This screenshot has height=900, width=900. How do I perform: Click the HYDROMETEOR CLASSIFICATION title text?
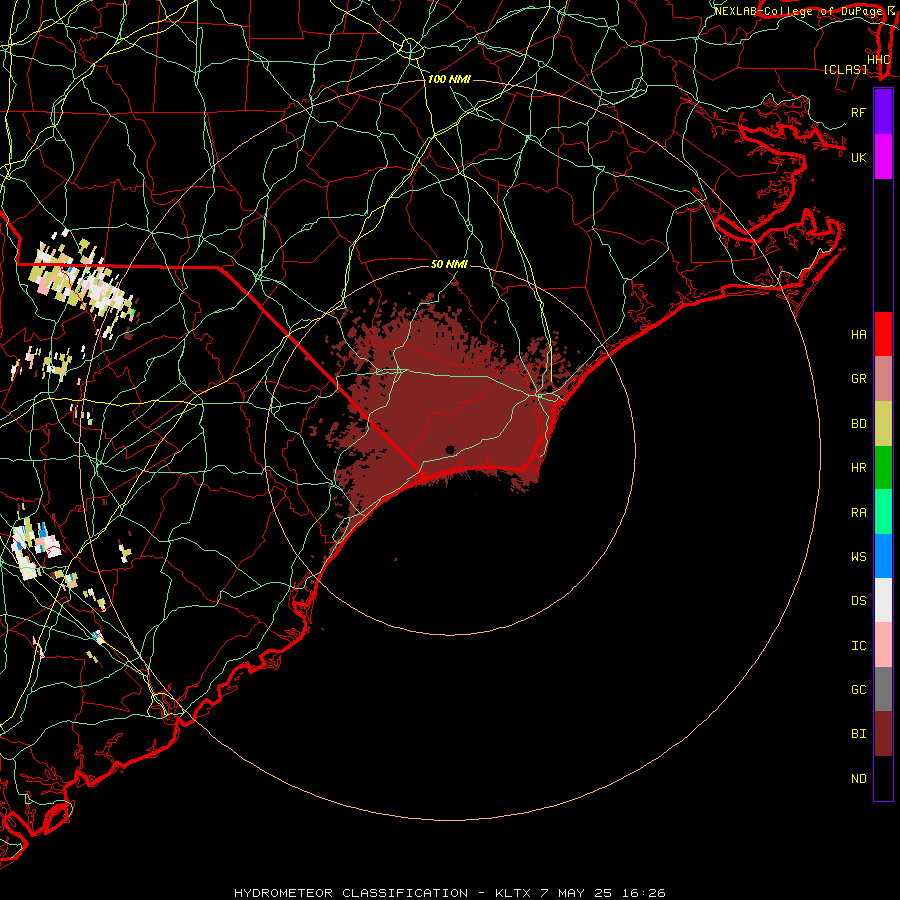coord(351,893)
